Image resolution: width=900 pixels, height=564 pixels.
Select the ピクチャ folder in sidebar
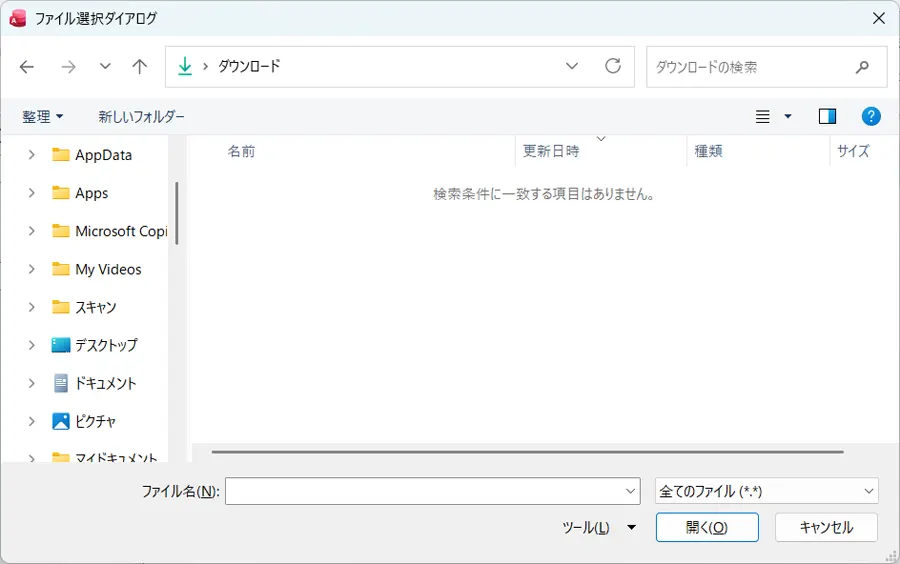[x=95, y=421]
